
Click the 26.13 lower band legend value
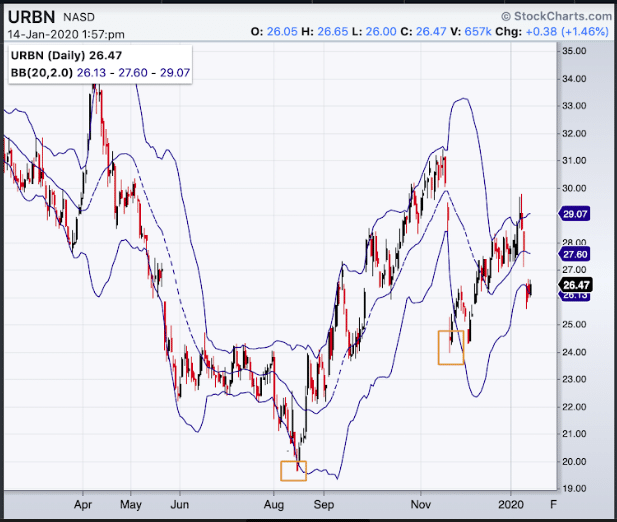pyautogui.click(x=91, y=73)
